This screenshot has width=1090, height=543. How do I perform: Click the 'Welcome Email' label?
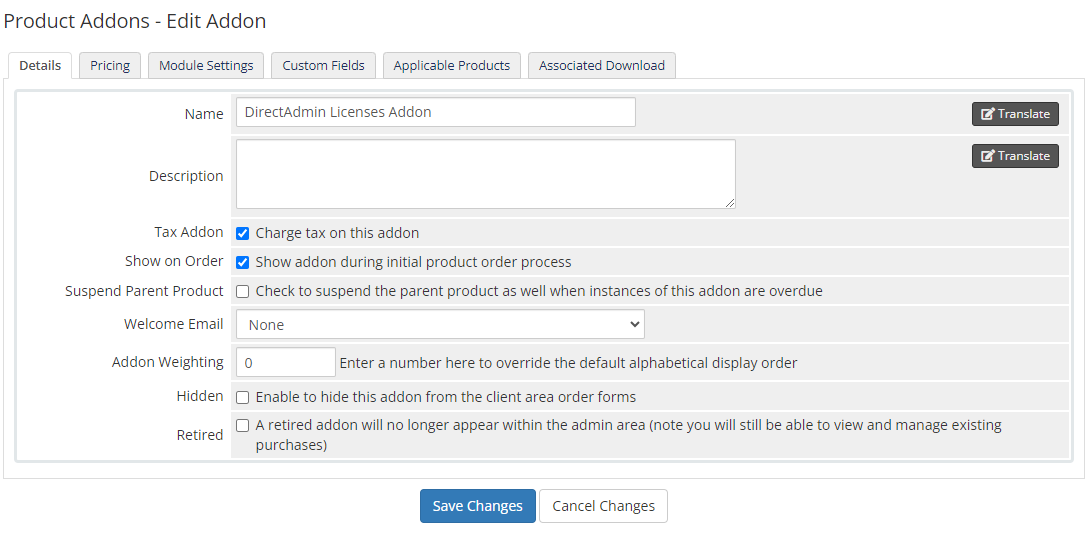pos(174,324)
